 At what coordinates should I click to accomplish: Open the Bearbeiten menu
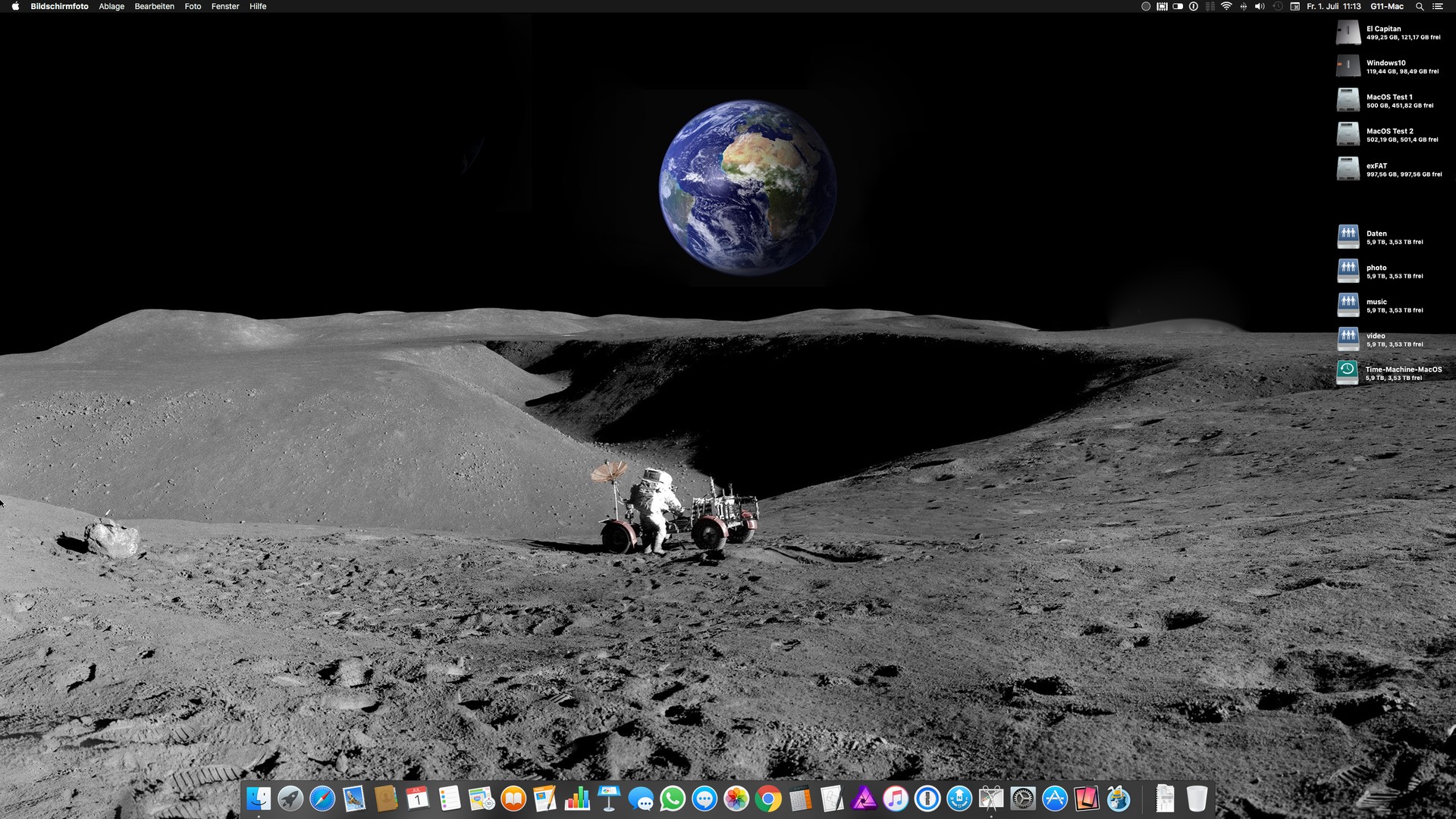pyautogui.click(x=154, y=6)
